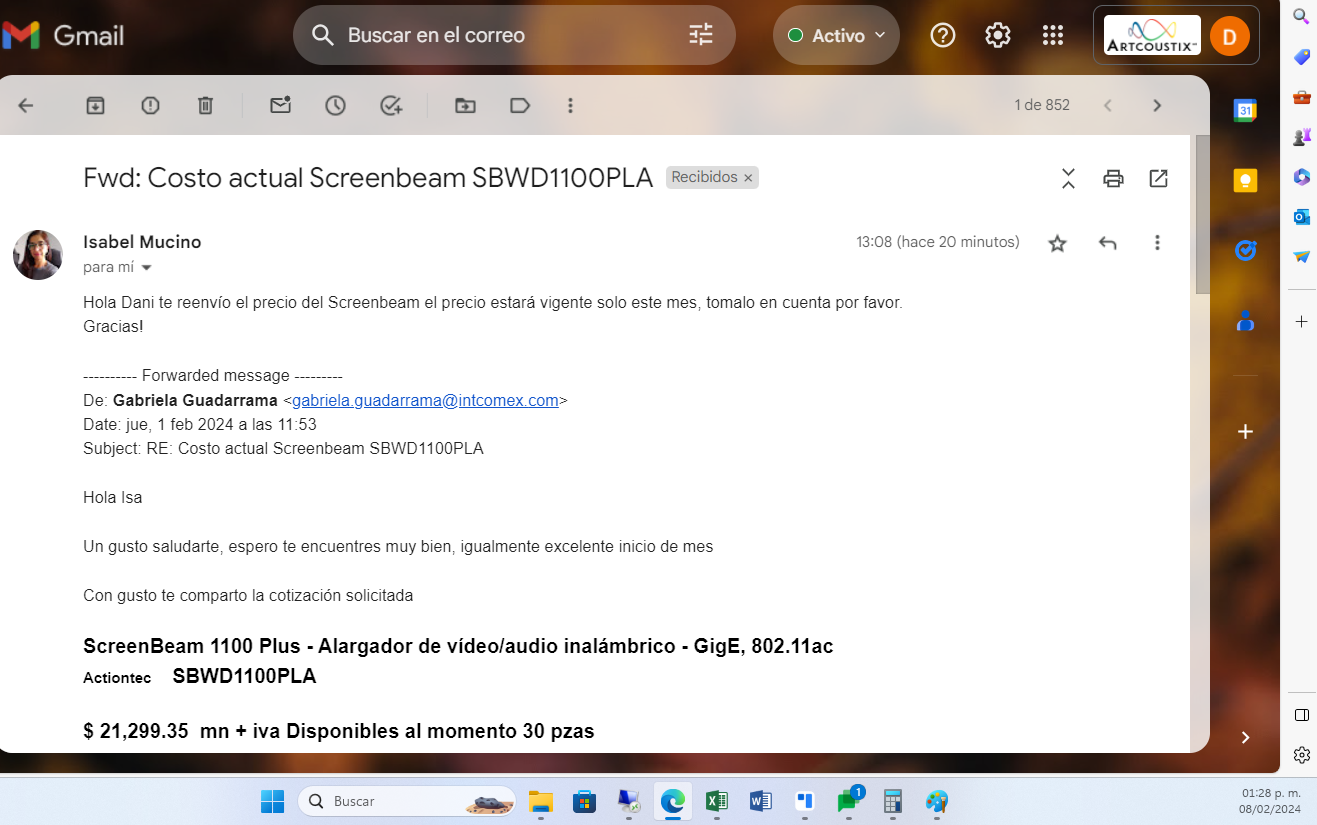Collapse all messages in the conversation
The width and height of the screenshot is (1317, 825).
[x=1068, y=178]
